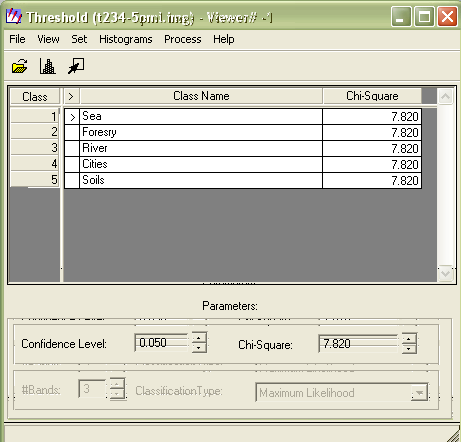Open the Process menu
This screenshot has width=461, height=442.
(183, 39)
